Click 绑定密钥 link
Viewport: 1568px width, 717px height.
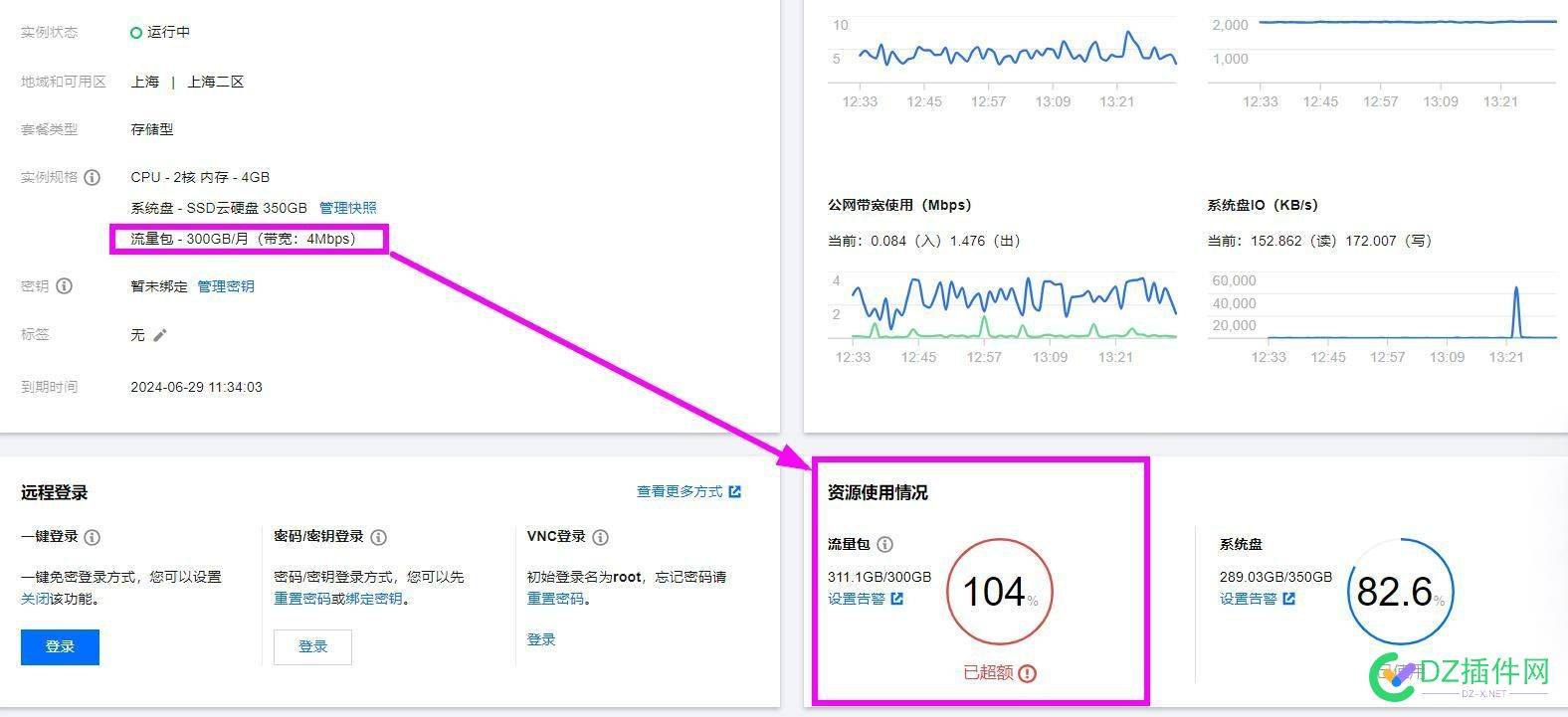click(x=374, y=599)
